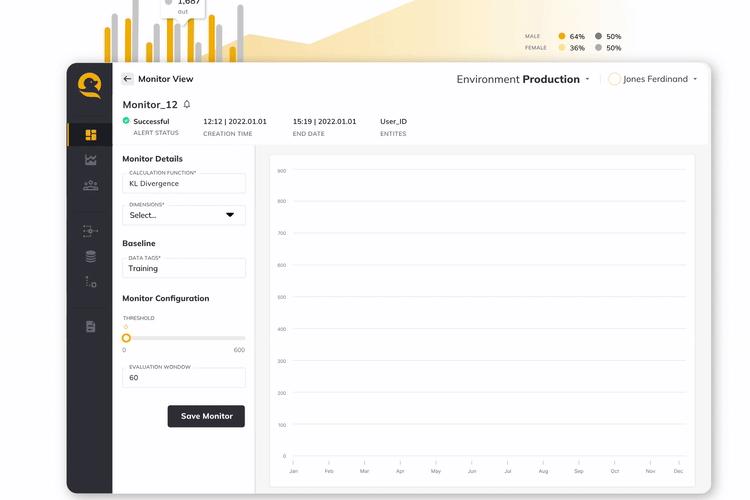Click the Monitor Configuration heading

click(x=165, y=299)
